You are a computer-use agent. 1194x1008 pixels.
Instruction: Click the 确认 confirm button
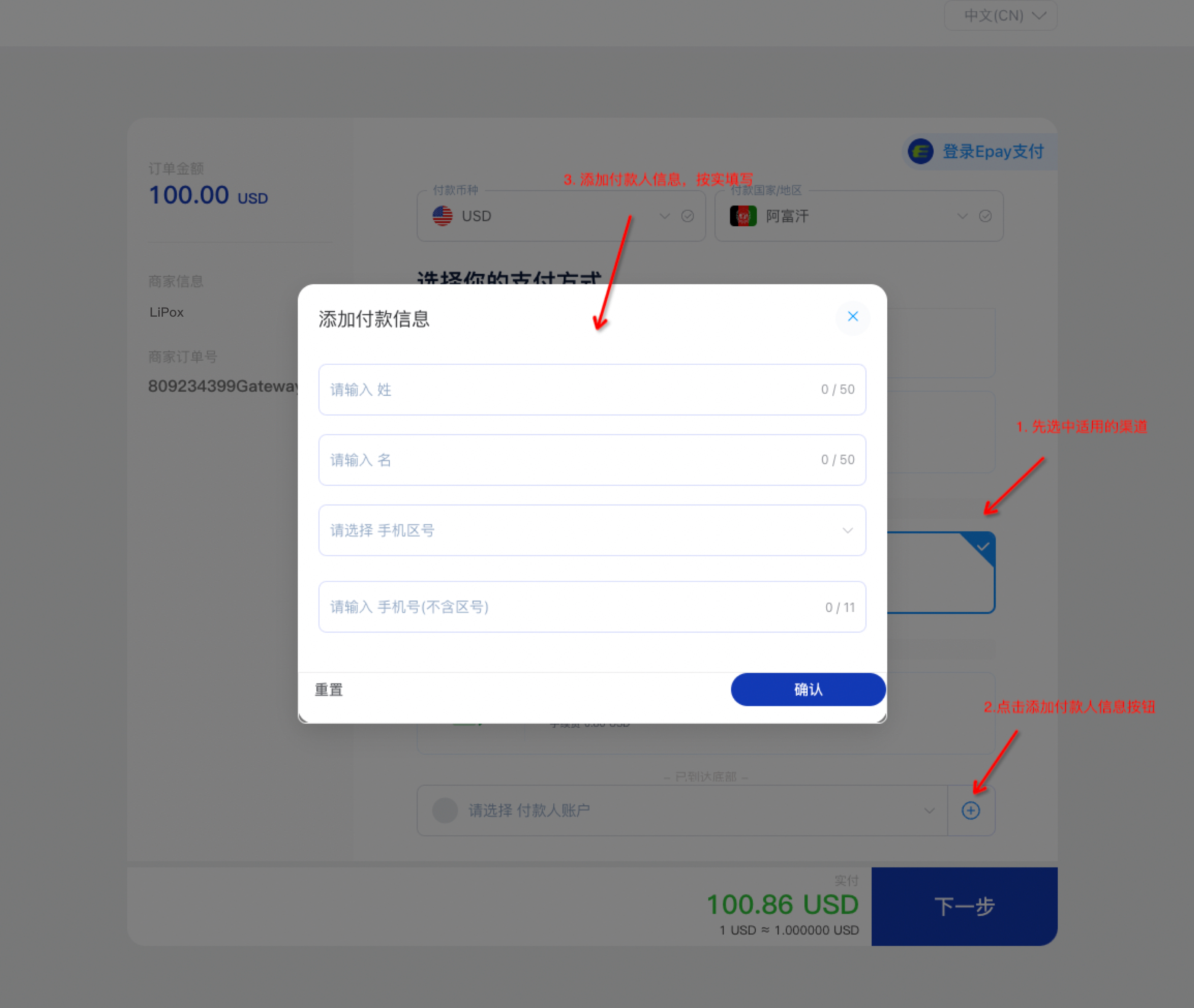[809, 690]
